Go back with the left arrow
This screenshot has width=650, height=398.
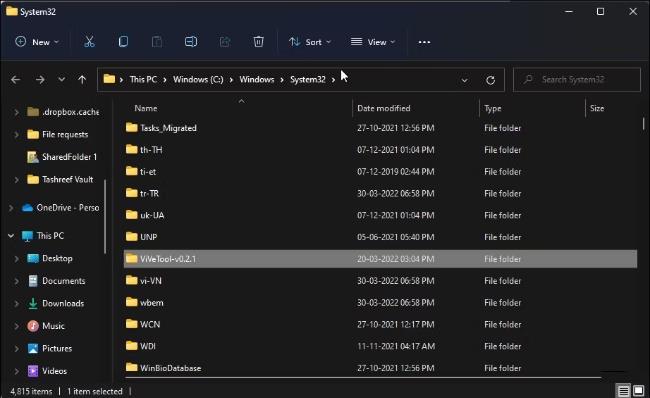pyautogui.click(x=16, y=80)
